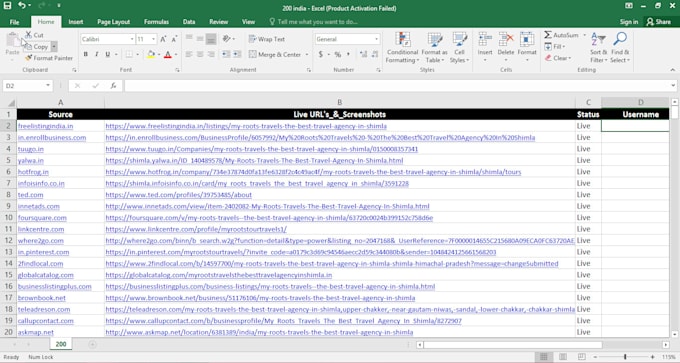The height and width of the screenshot is (363, 680).
Task: Click the Insert cells icon
Action: click(x=485, y=39)
